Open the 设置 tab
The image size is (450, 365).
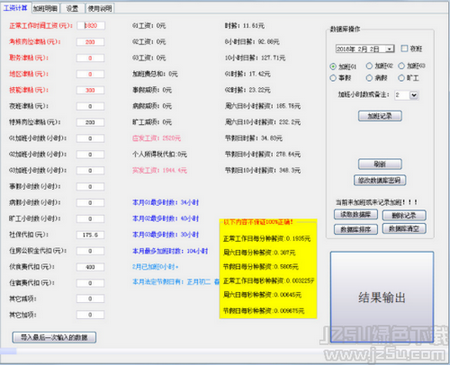tap(72, 8)
